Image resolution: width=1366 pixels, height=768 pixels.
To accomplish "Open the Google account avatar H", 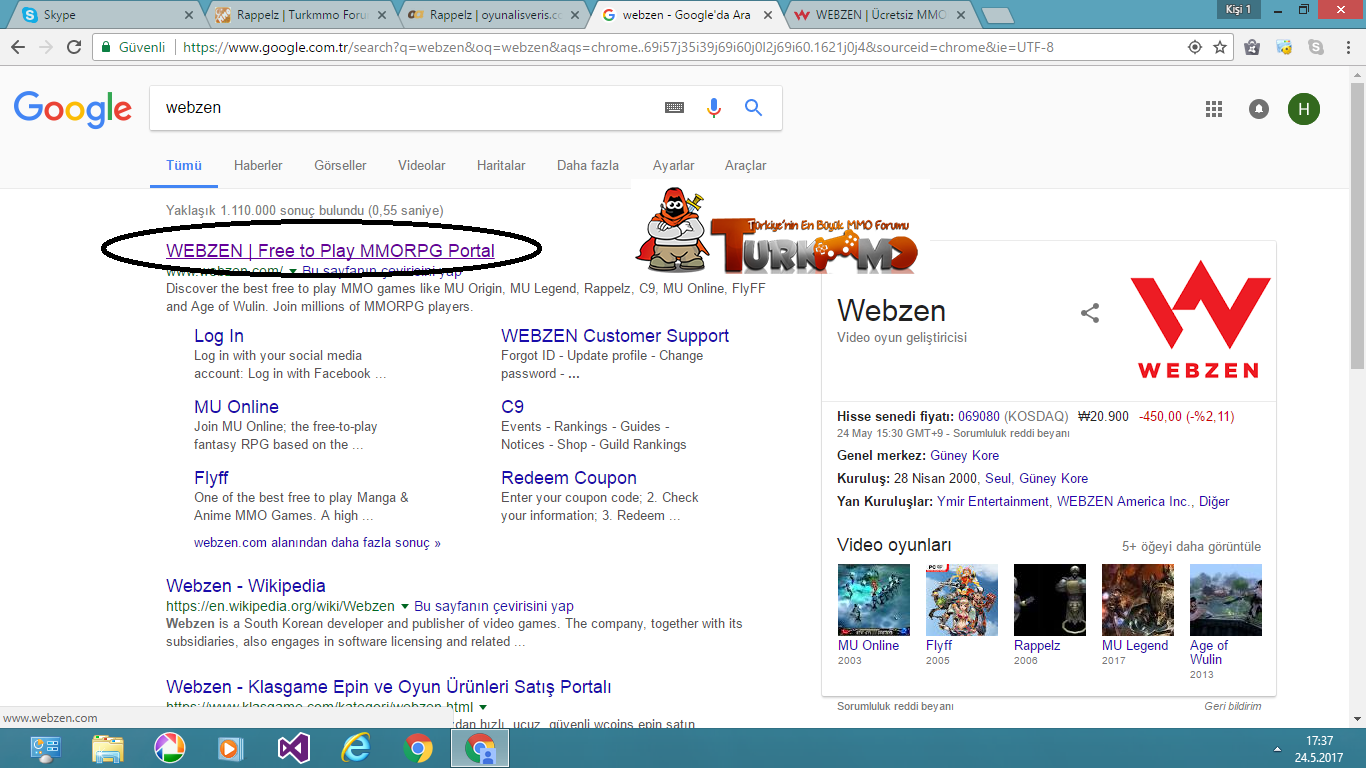I will (x=1304, y=109).
